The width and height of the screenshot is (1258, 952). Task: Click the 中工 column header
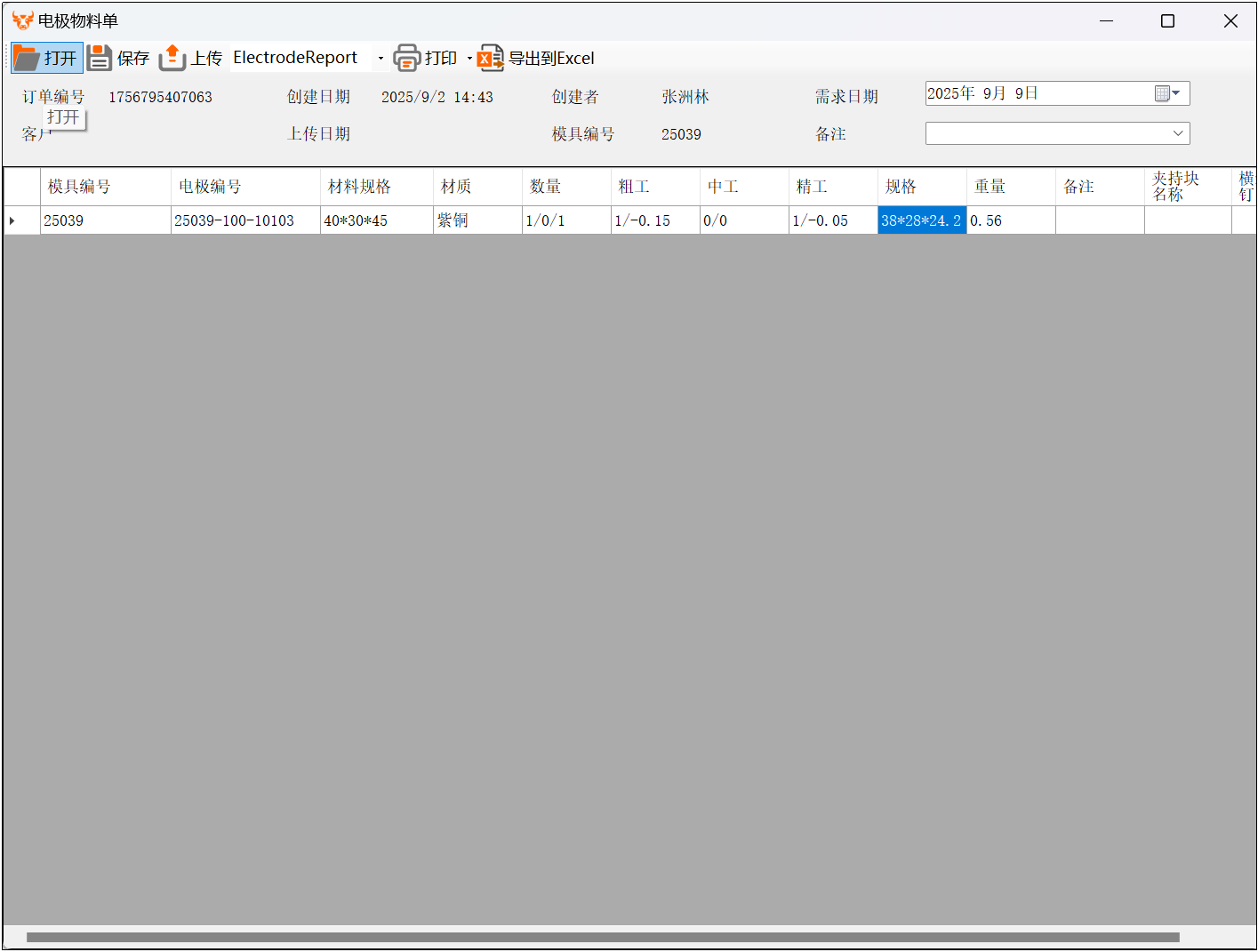pyautogui.click(x=743, y=187)
